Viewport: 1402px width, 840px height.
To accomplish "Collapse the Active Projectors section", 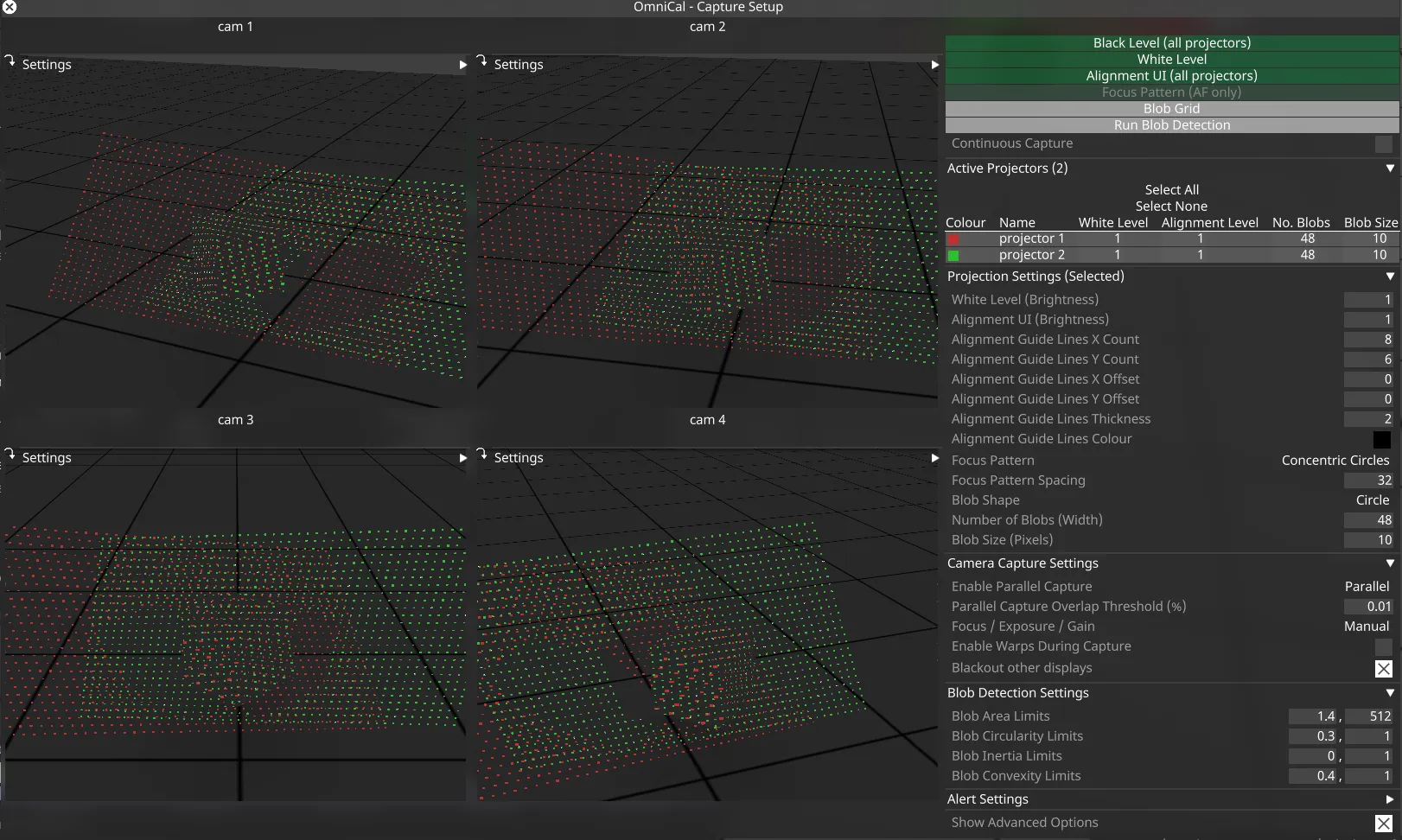I will point(1390,168).
